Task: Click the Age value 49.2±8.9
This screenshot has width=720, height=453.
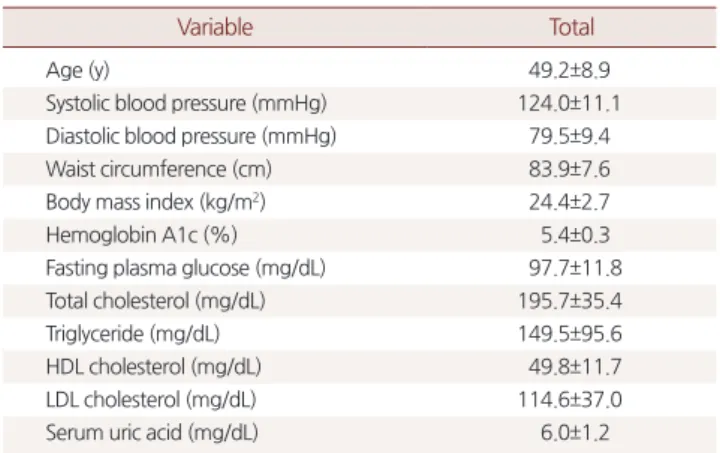Action: coord(569,70)
